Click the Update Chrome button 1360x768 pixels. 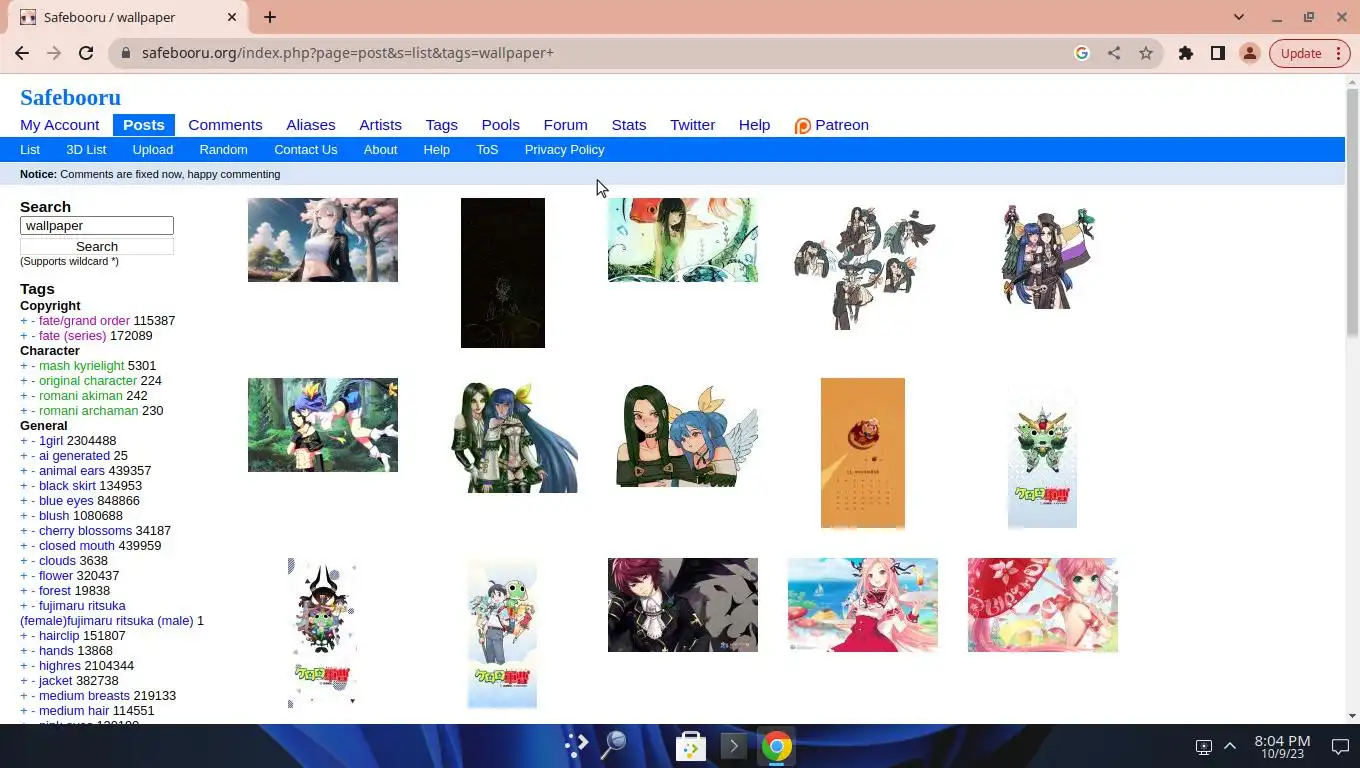tap(1310, 53)
